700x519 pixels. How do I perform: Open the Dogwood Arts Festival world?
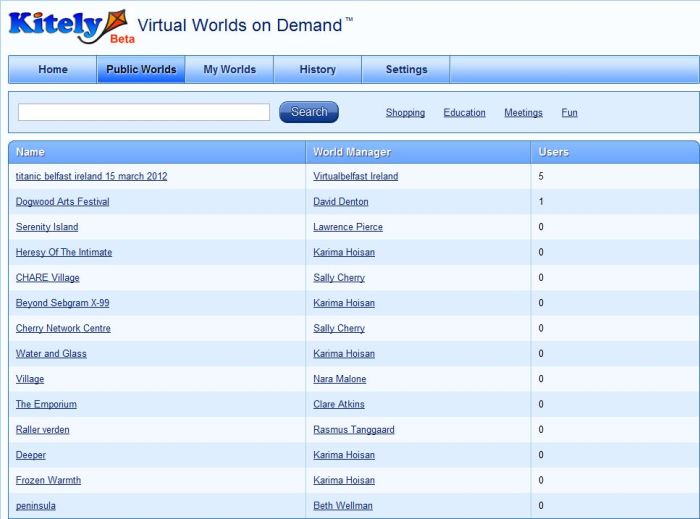click(x=62, y=202)
